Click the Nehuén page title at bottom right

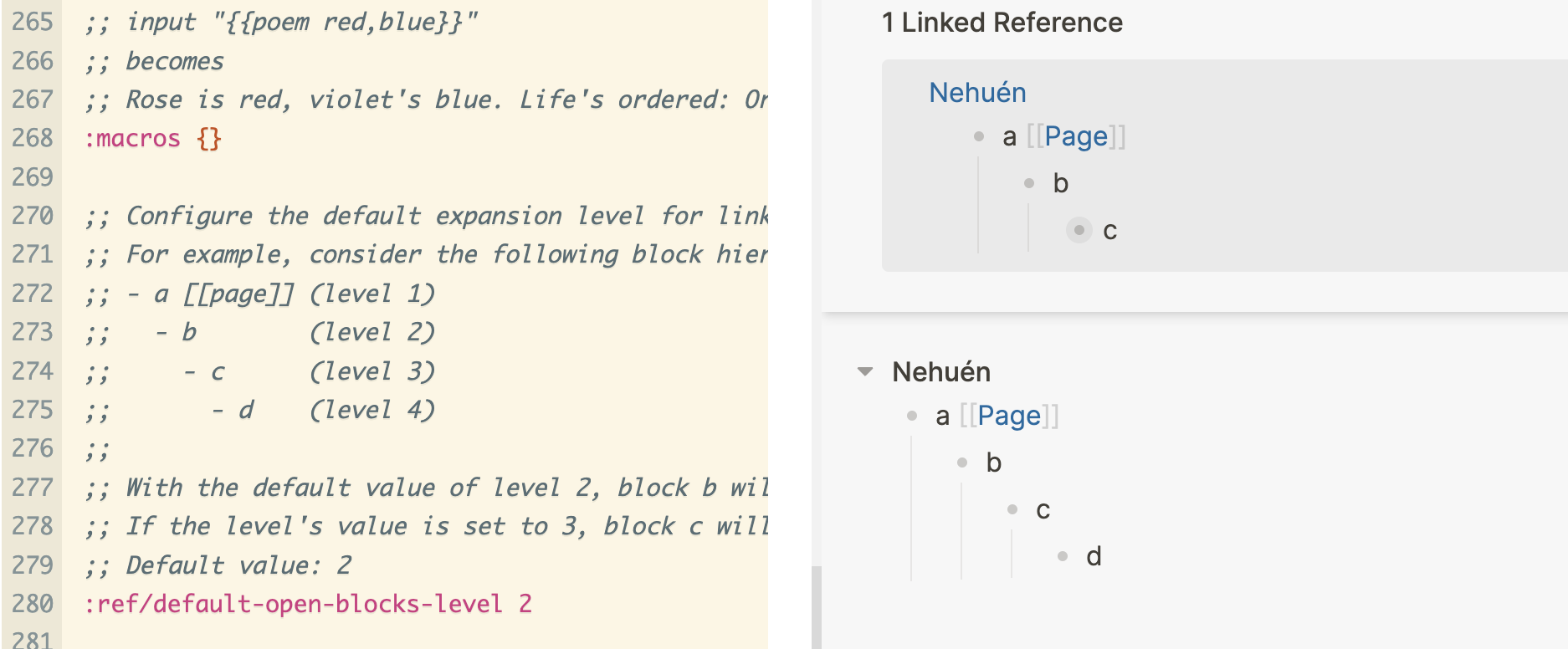coord(941,373)
